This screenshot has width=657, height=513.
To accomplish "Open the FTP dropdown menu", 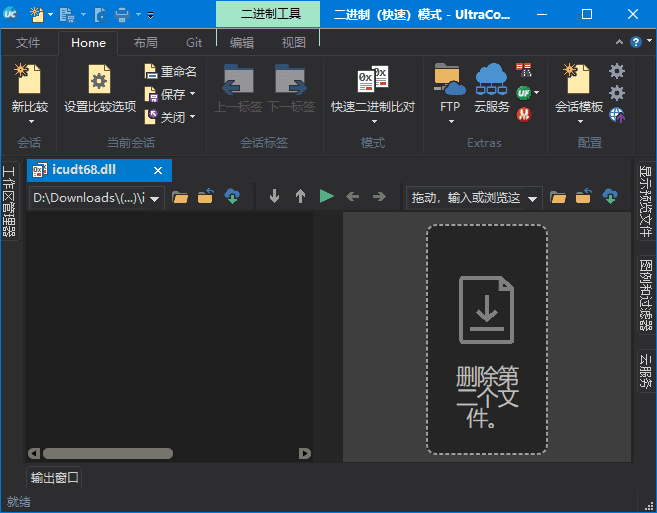I will pyautogui.click(x=450, y=122).
